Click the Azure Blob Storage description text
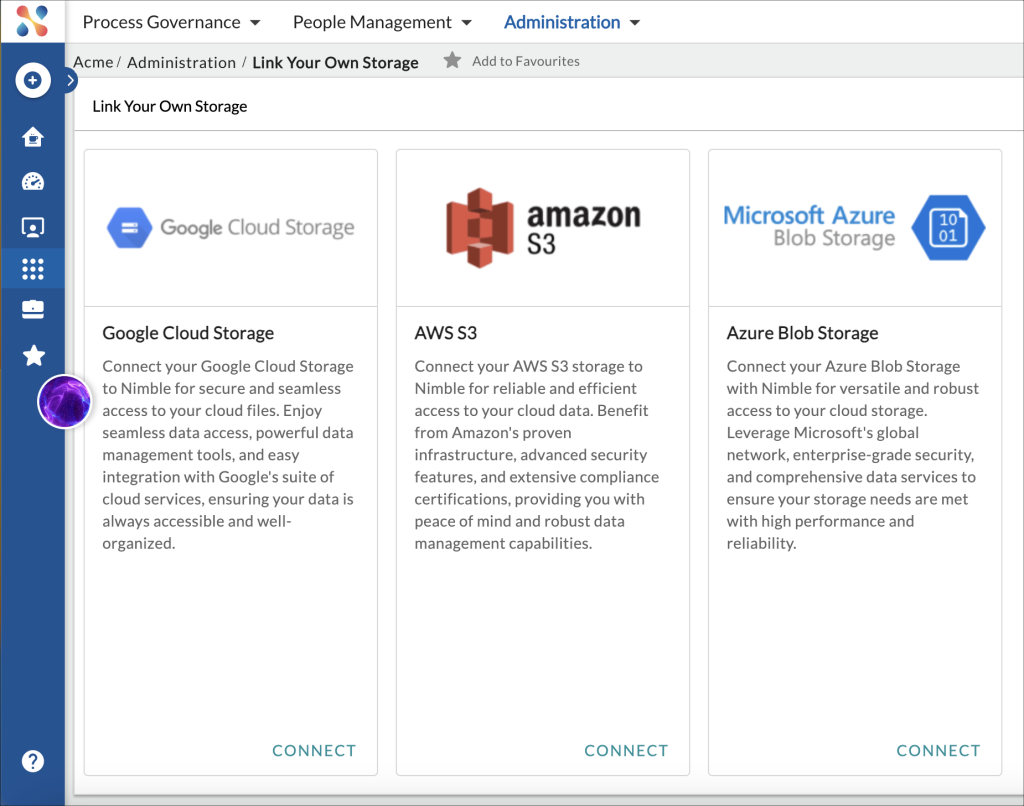 [x=852, y=455]
